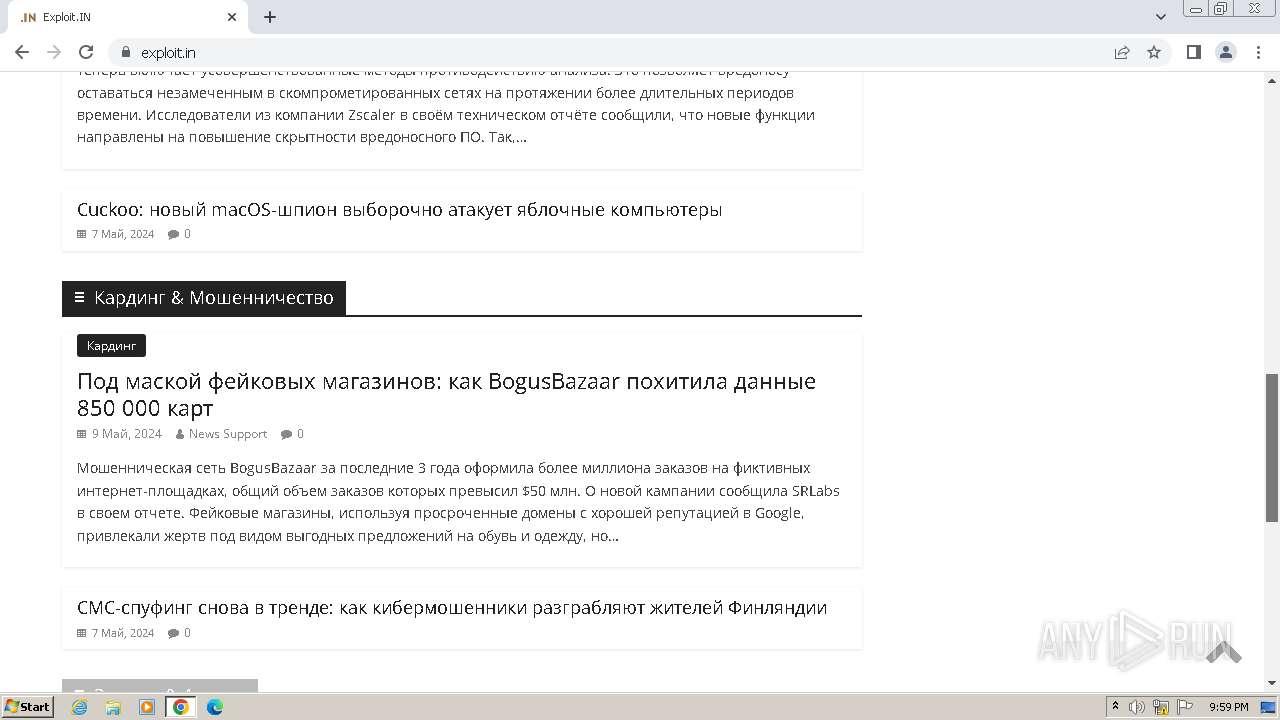This screenshot has height=720, width=1280.
Task: Open News Support author link
Action: 228,434
